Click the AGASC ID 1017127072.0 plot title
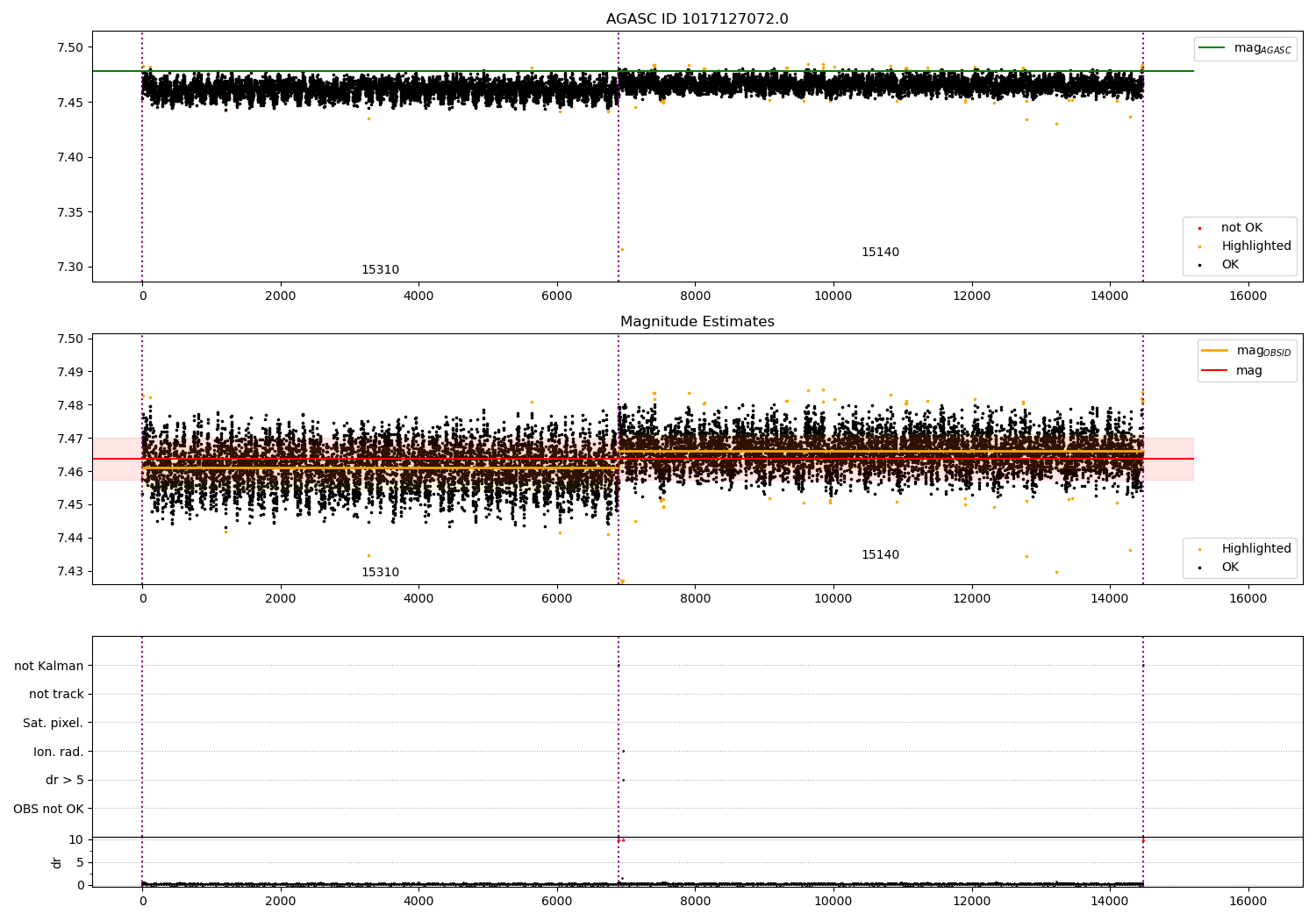 coord(697,19)
